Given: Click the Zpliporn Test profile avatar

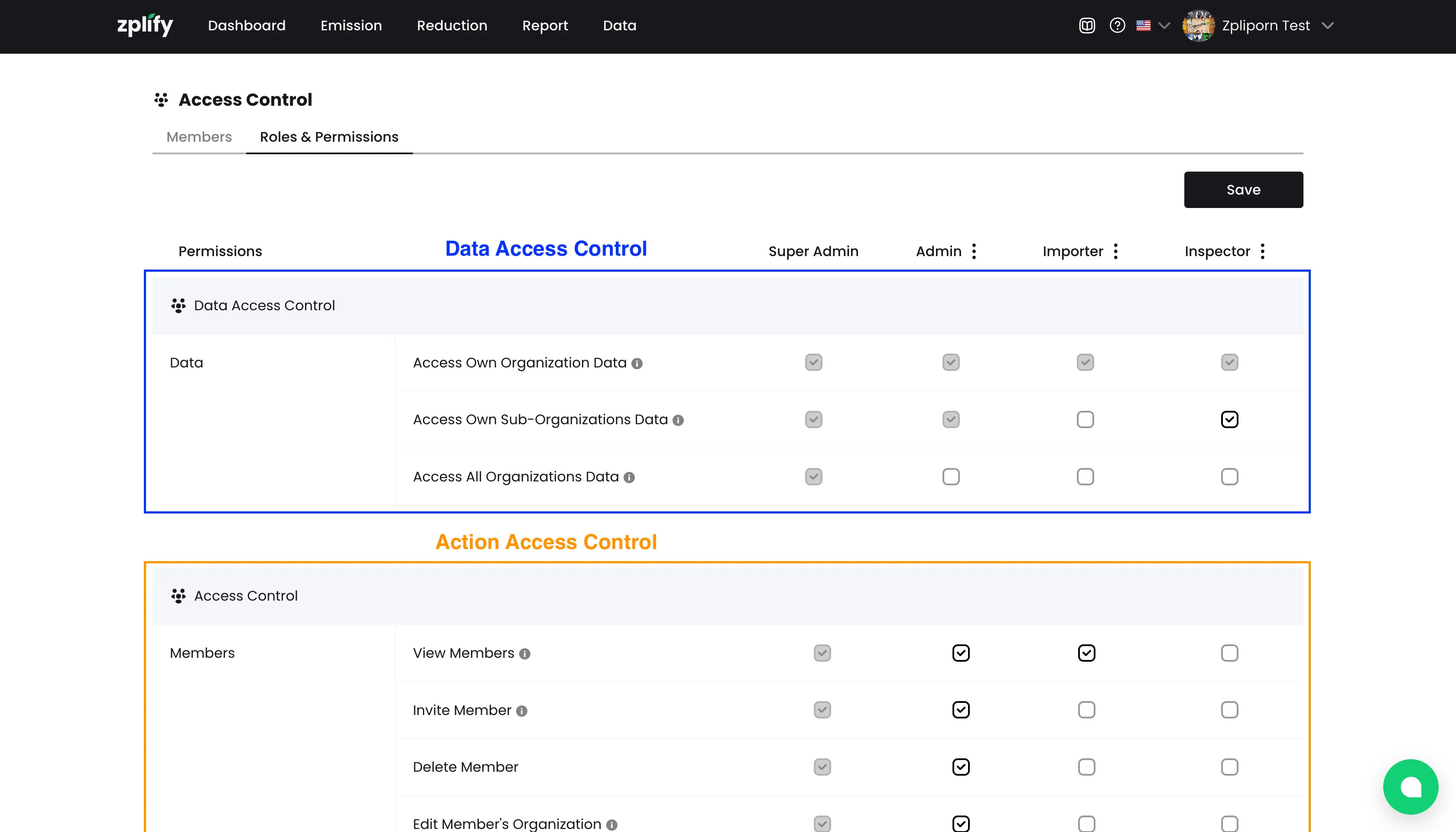Looking at the screenshot, I should click(1198, 26).
